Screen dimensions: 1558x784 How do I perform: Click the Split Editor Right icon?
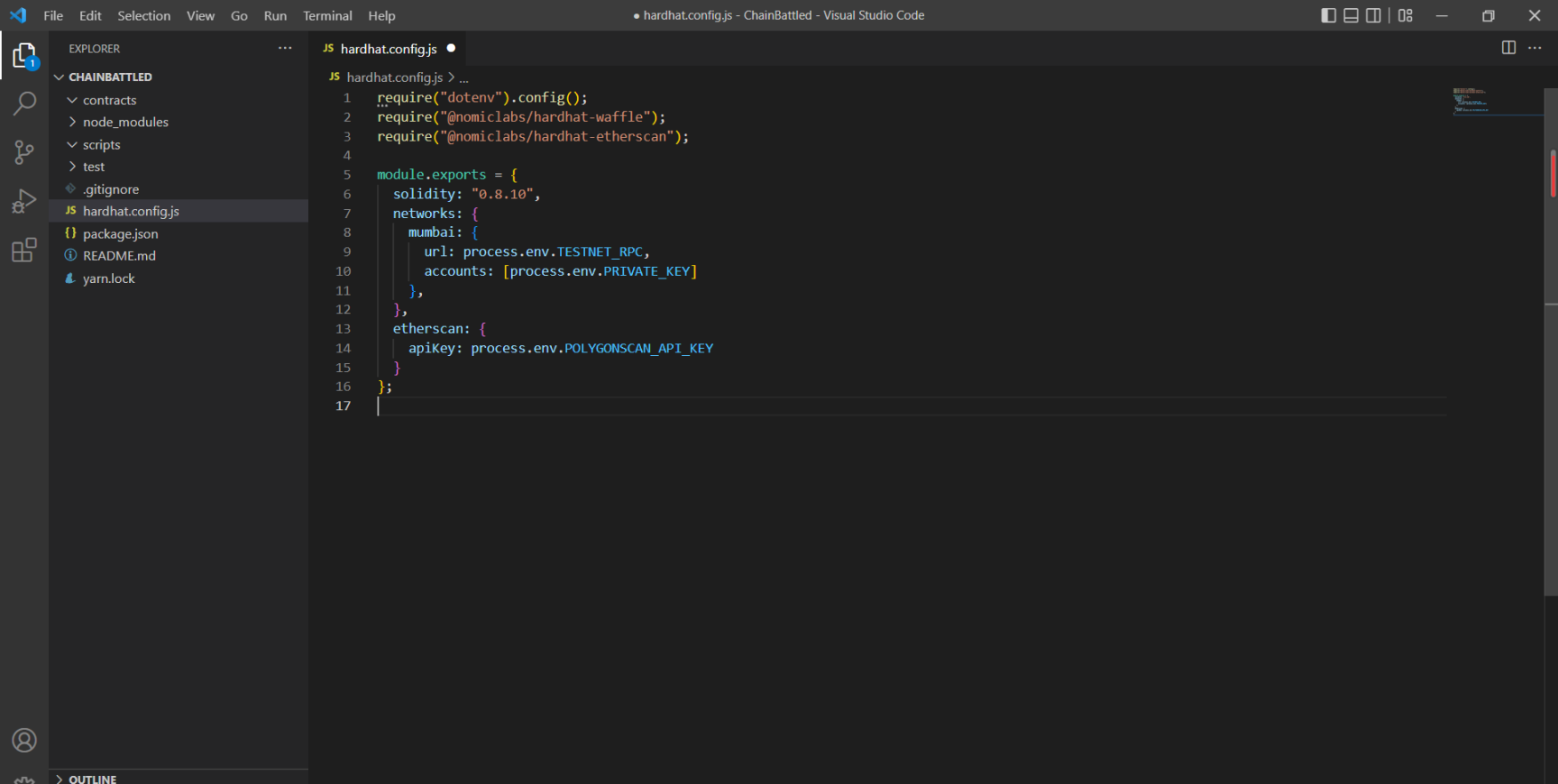click(x=1508, y=48)
